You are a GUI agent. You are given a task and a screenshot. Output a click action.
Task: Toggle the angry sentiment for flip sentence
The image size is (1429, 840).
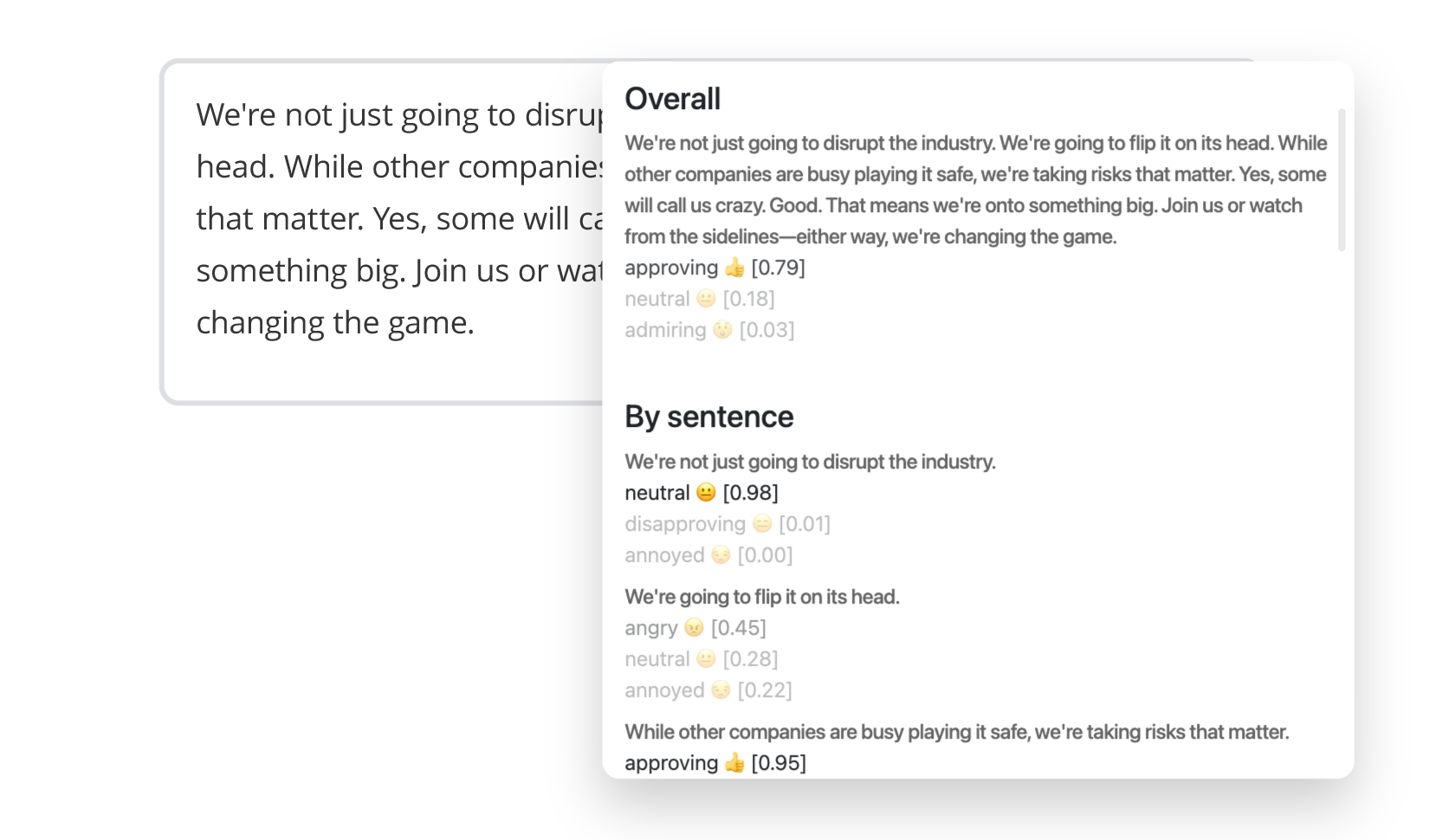click(650, 628)
